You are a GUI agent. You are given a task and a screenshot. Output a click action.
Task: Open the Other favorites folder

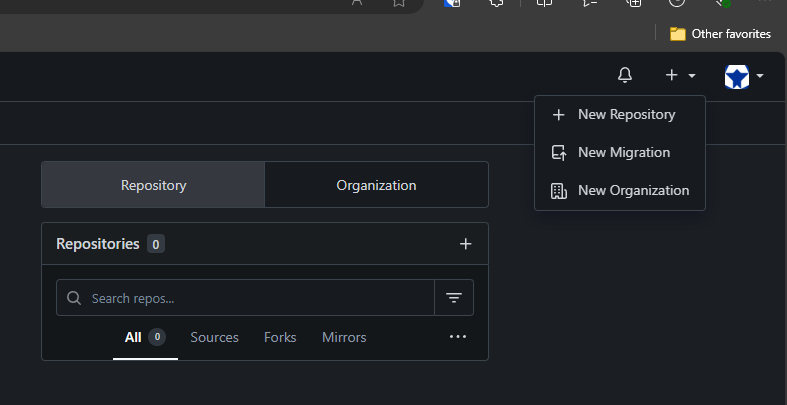pyautogui.click(x=720, y=34)
